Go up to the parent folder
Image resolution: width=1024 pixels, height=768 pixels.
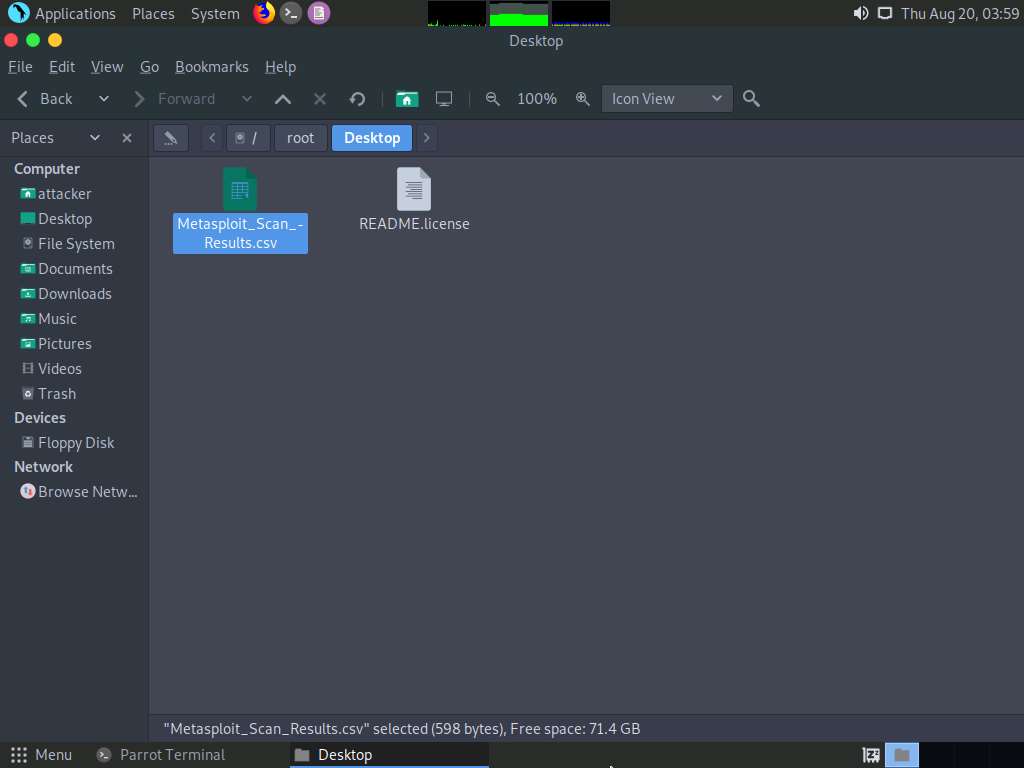pos(283,99)
